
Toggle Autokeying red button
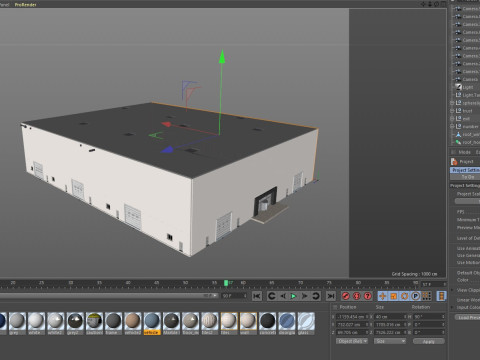[x=357, y=296]
